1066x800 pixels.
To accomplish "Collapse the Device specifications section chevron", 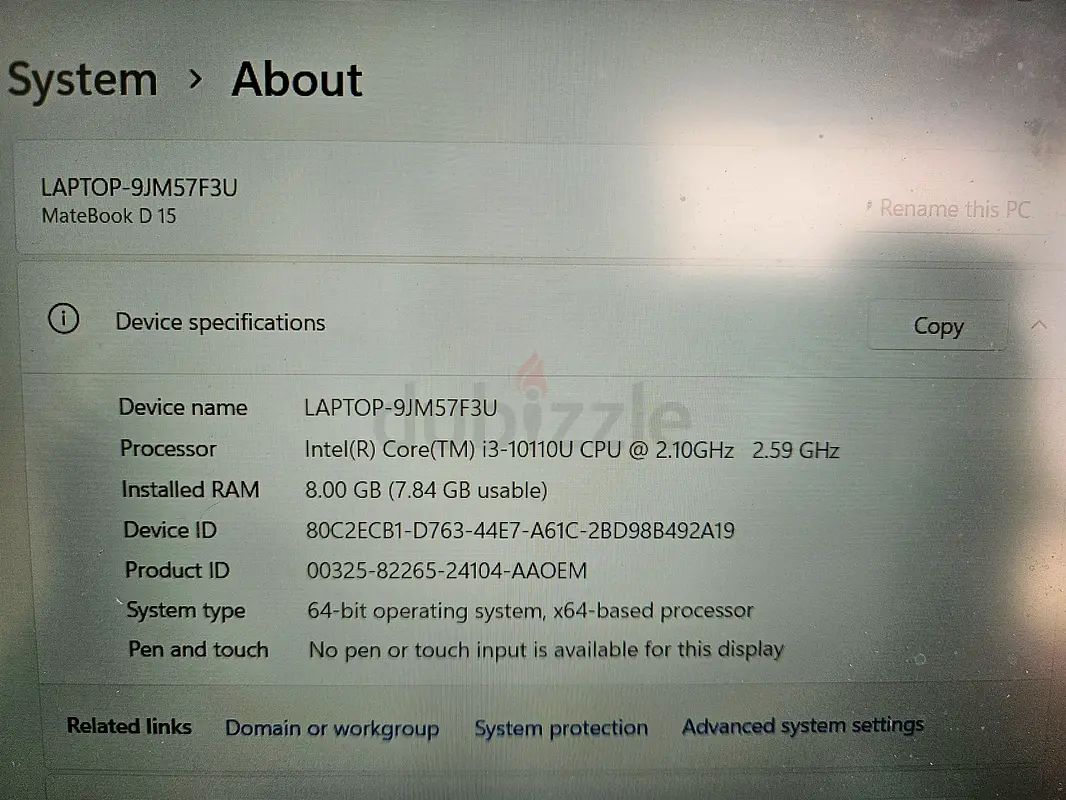I will (x=1038, y=325).
